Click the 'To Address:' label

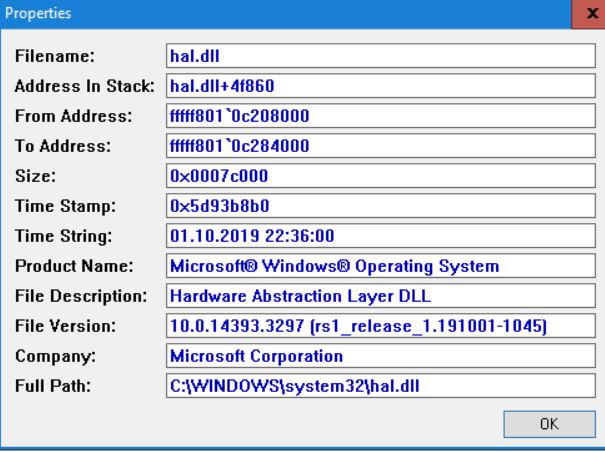pyautogui.click(x=63, y=146)
